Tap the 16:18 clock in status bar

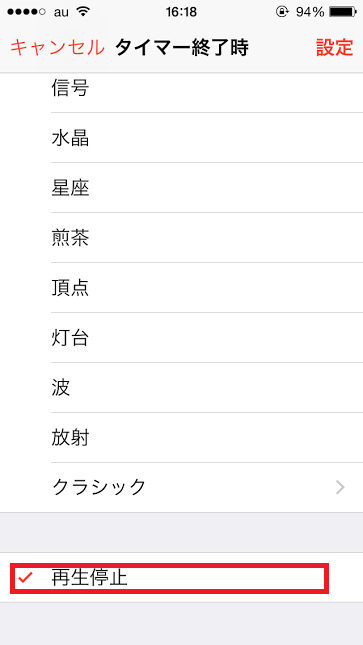coord(181,12)
